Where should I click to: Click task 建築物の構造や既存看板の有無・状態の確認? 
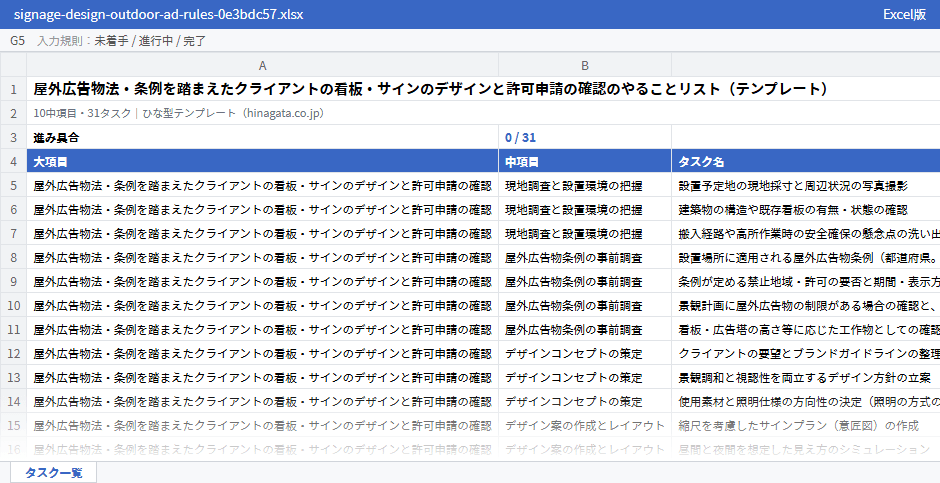806,209
